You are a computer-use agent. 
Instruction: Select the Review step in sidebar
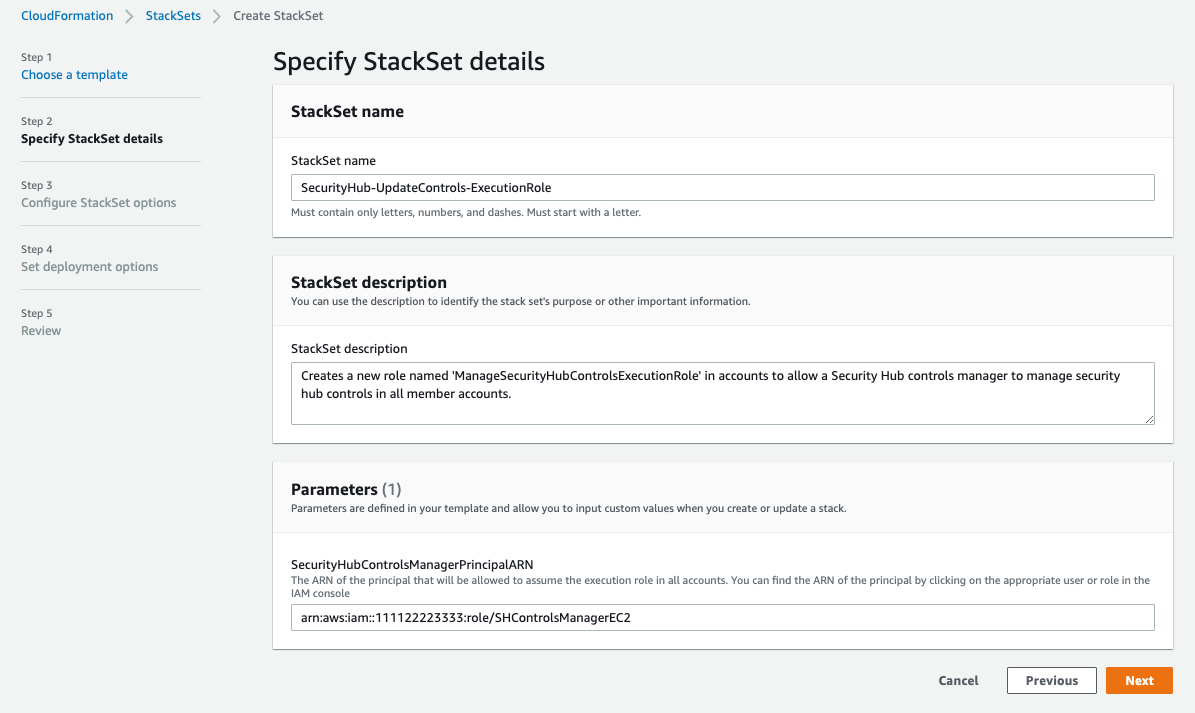pyautogui.click(x=41, y=331)
